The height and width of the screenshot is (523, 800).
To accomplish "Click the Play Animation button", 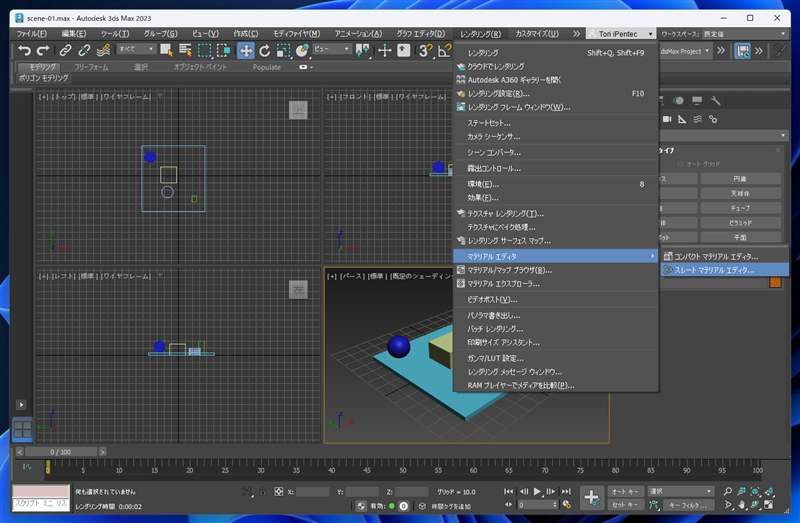I will click(537, 491).
